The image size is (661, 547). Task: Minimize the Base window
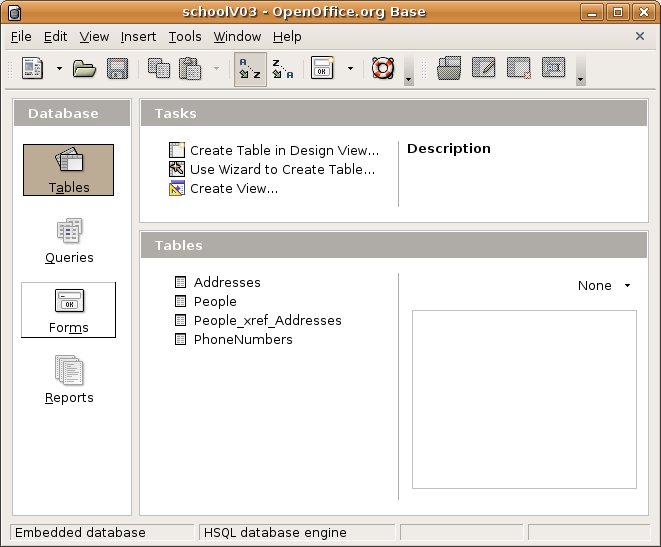592,12
